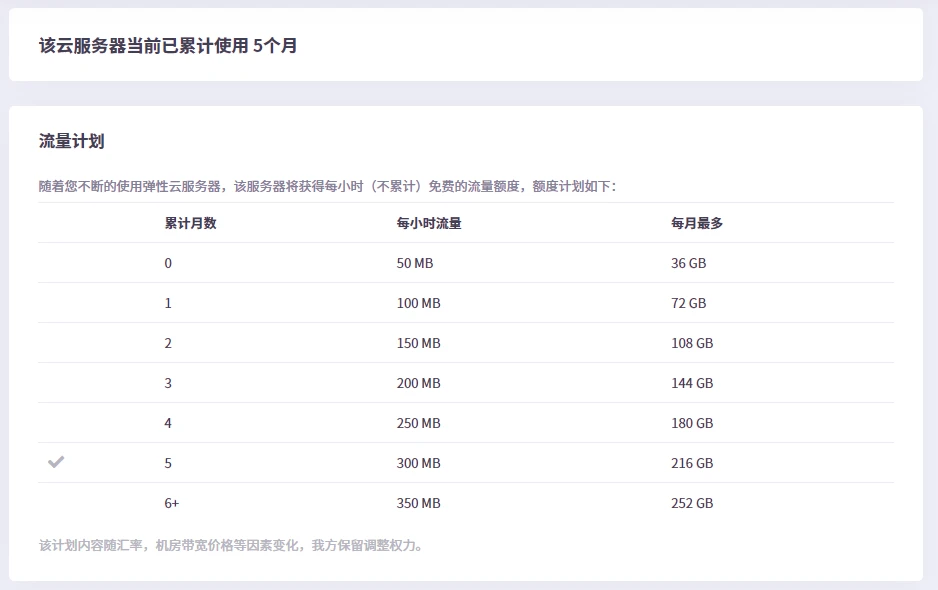938x590 pixels.
Task: Click the 200 MB table cell
Action: point(418,383)
